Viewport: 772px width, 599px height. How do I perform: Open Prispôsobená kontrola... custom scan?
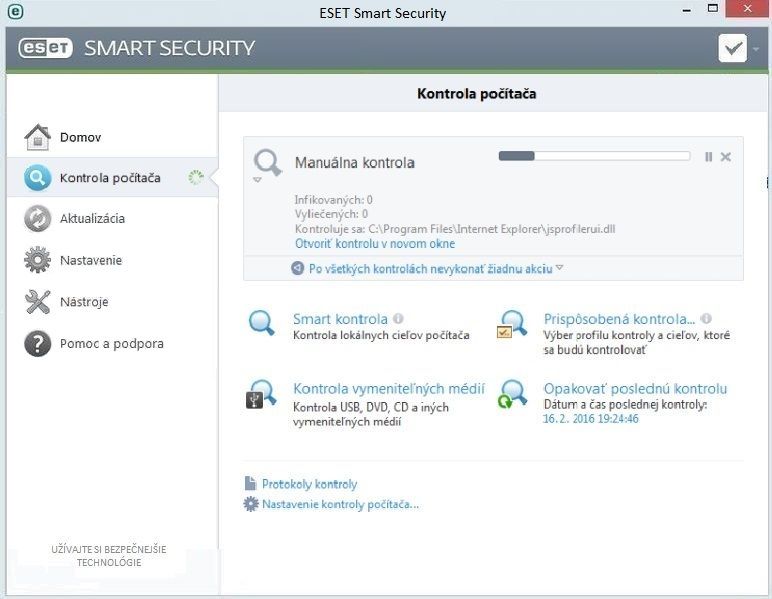click(x=619, y=319)
